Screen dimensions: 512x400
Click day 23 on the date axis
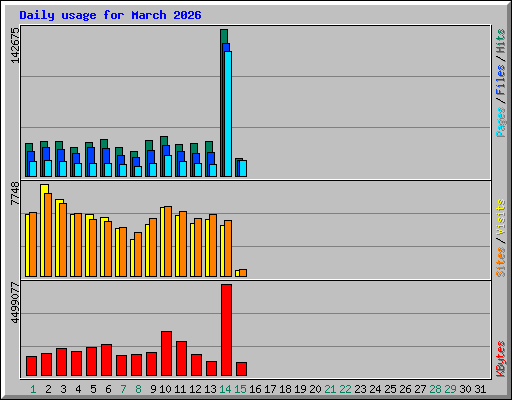(x=360, y=389)
